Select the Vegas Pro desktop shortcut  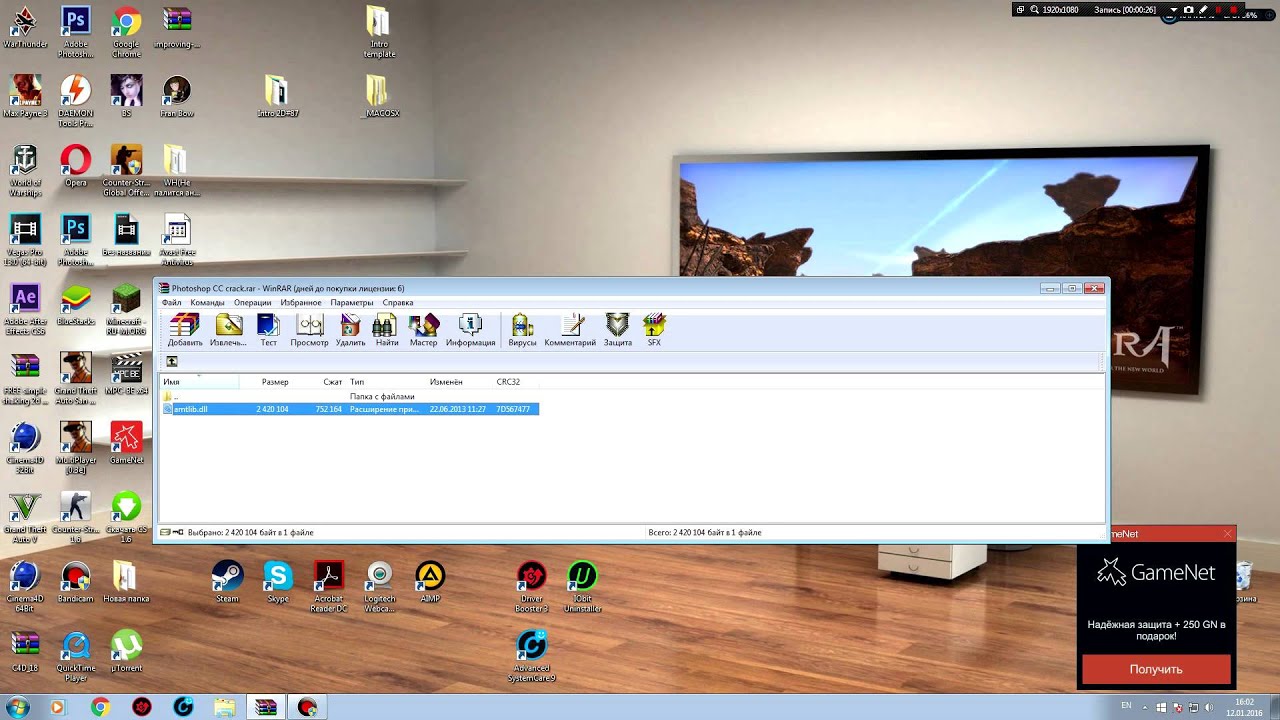(25, 240)
